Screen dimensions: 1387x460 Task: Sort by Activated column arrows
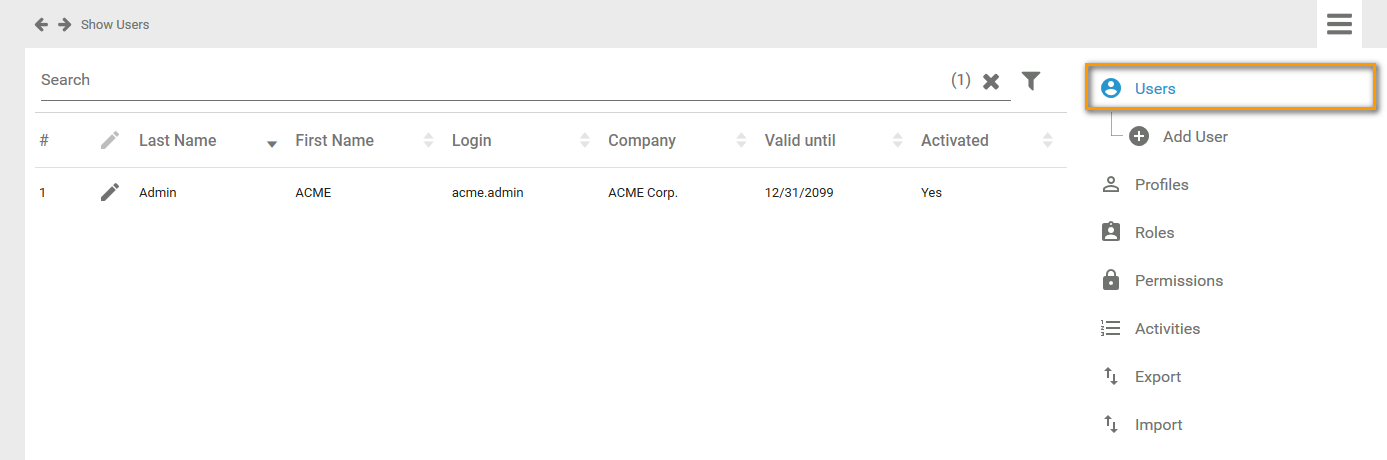1047,141
